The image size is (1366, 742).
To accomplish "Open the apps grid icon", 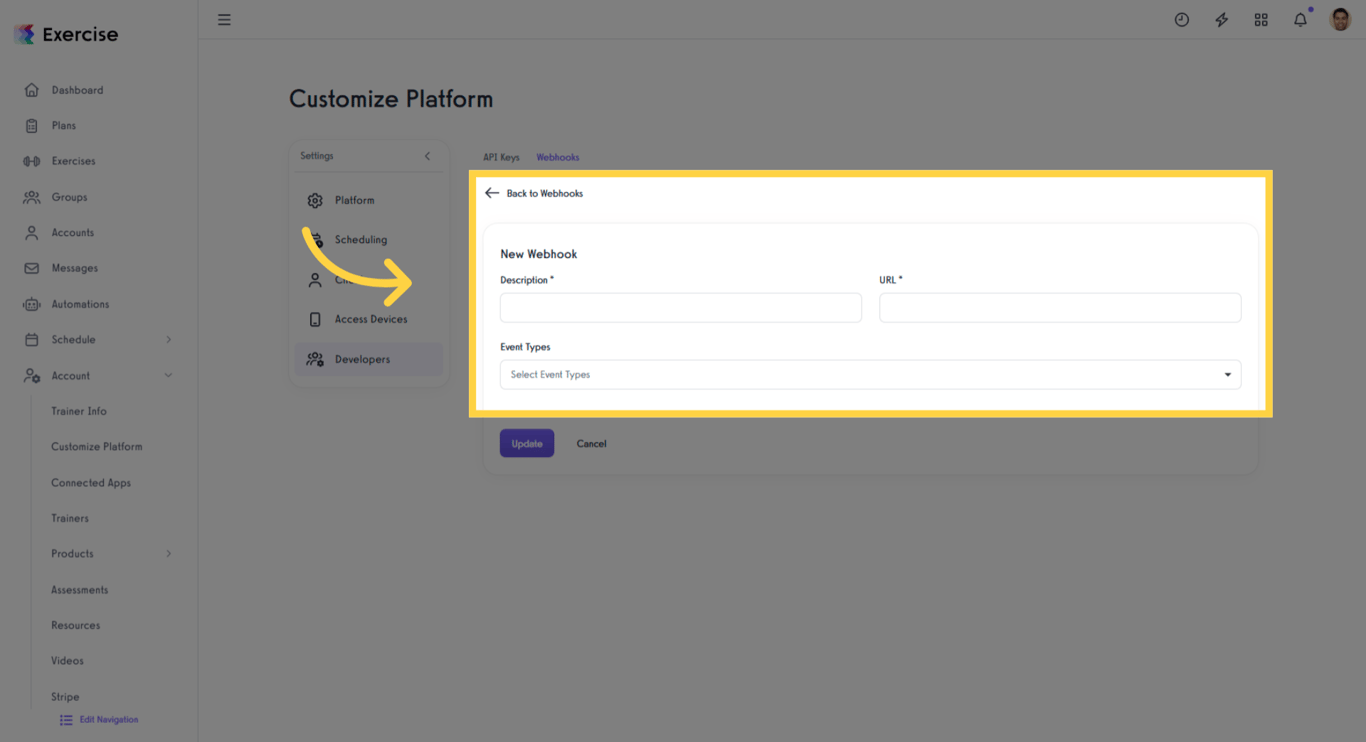I will 1261,19.
